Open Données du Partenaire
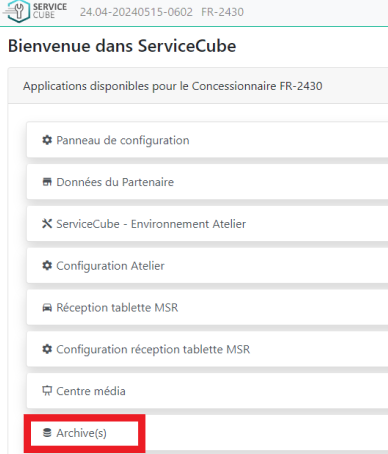Screen dimensions: 388x454 [207, 182]
